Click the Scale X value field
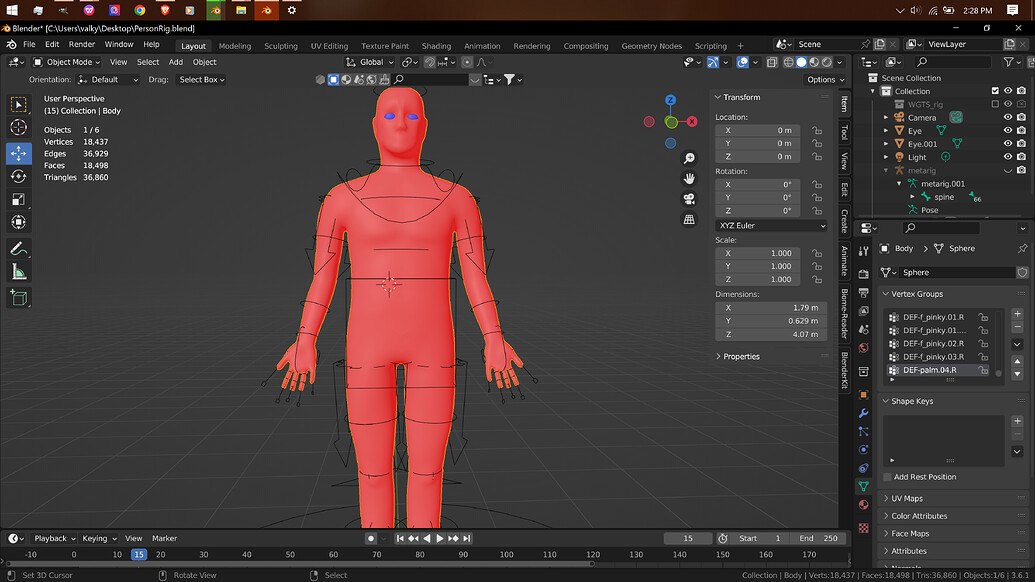Image resolution: width=1035 pixels, height=582 pixels. [x=758, y=253]
